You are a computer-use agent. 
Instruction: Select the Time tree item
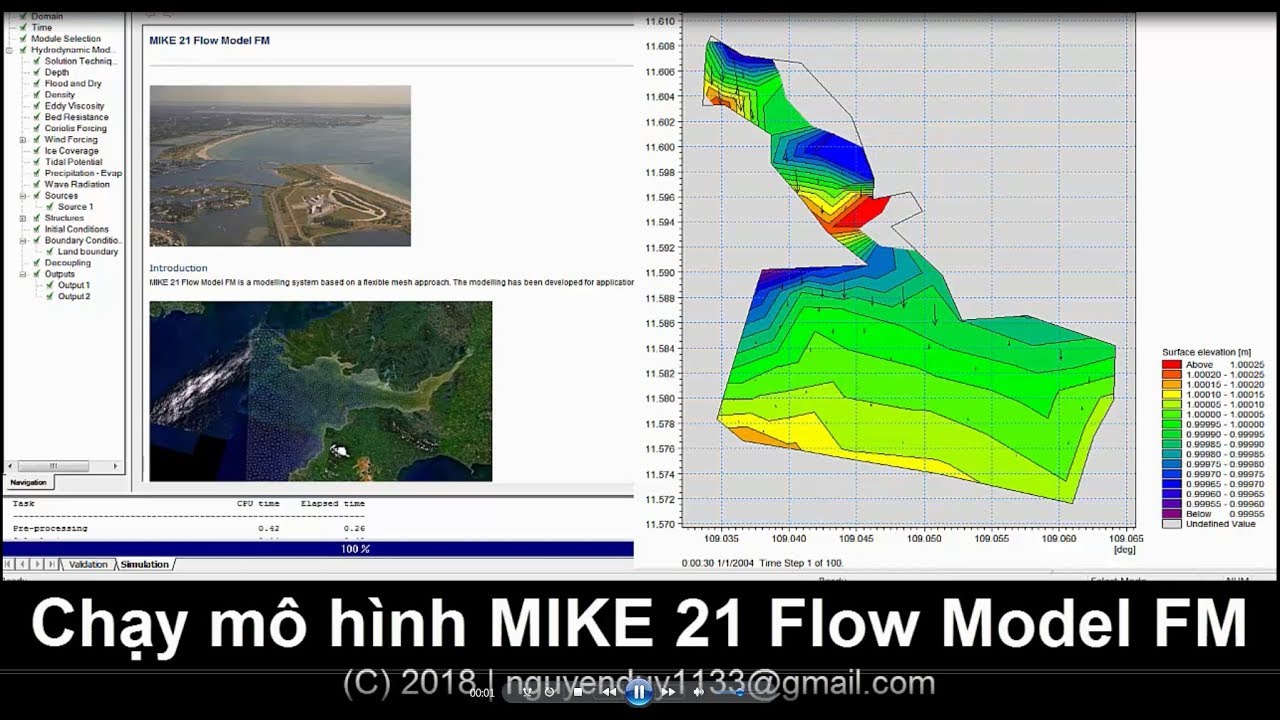(x=41, y=28)
